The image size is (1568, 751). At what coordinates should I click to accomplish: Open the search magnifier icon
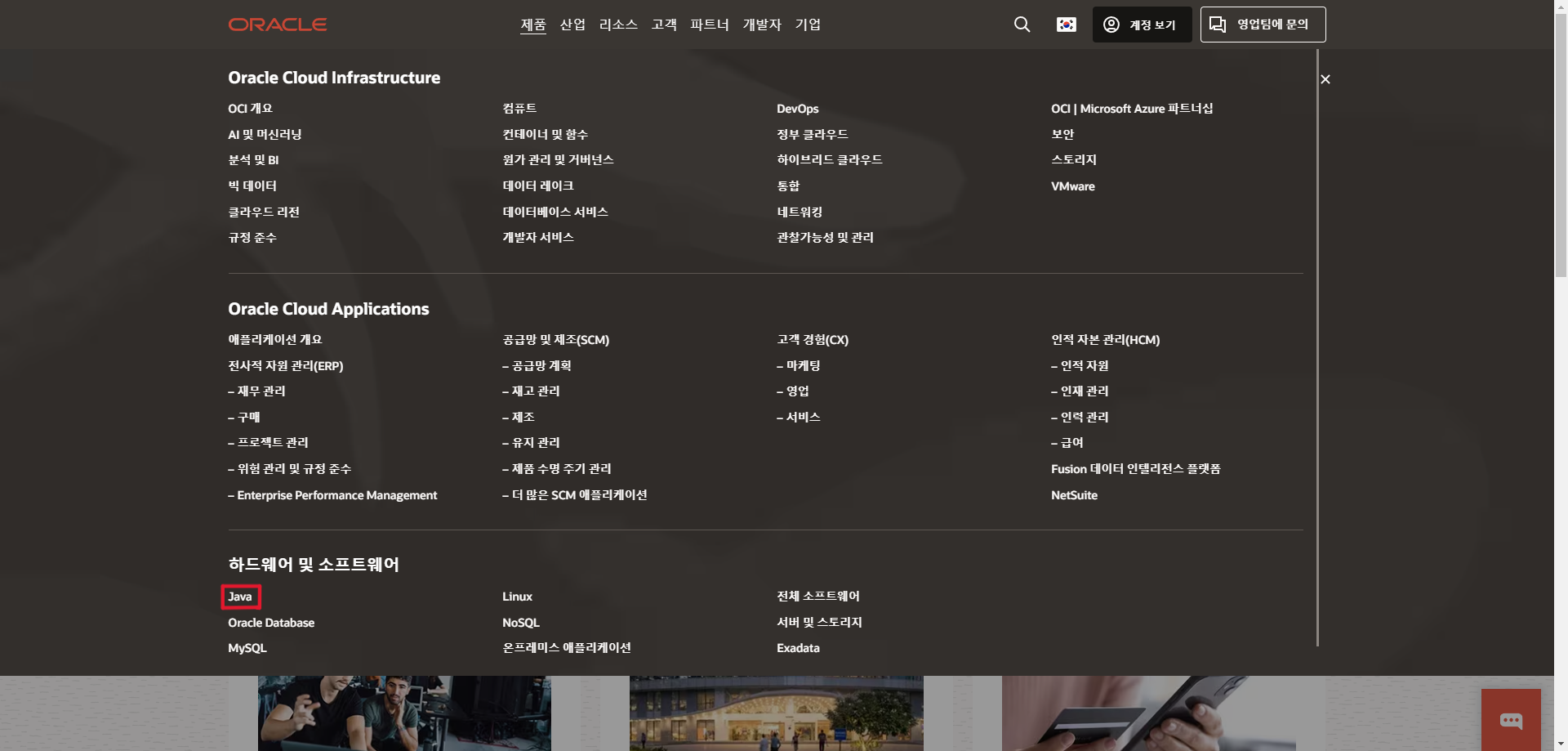point(1022,25)
